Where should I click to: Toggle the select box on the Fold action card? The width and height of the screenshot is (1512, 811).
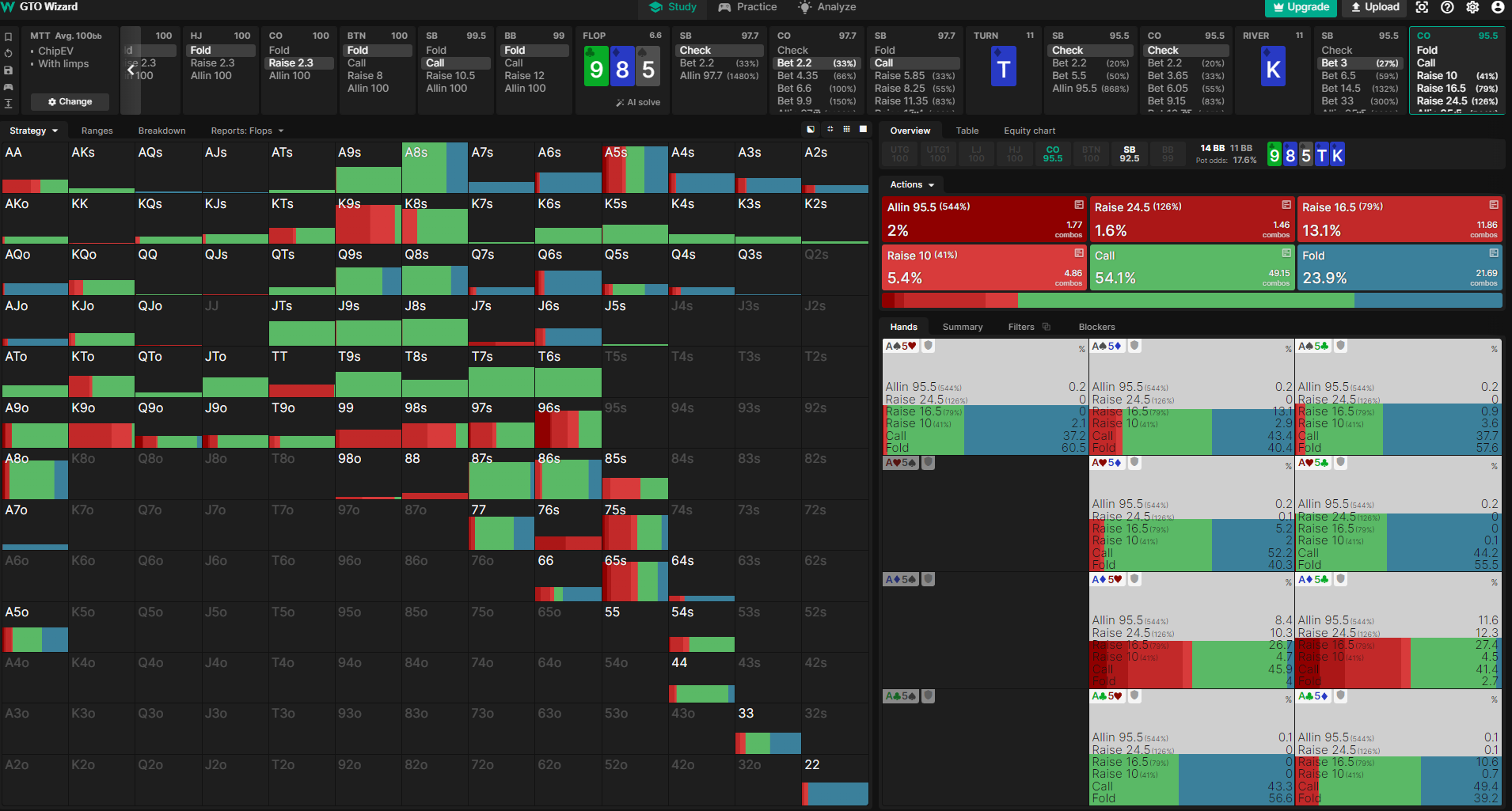click(x=1494, y=253)
